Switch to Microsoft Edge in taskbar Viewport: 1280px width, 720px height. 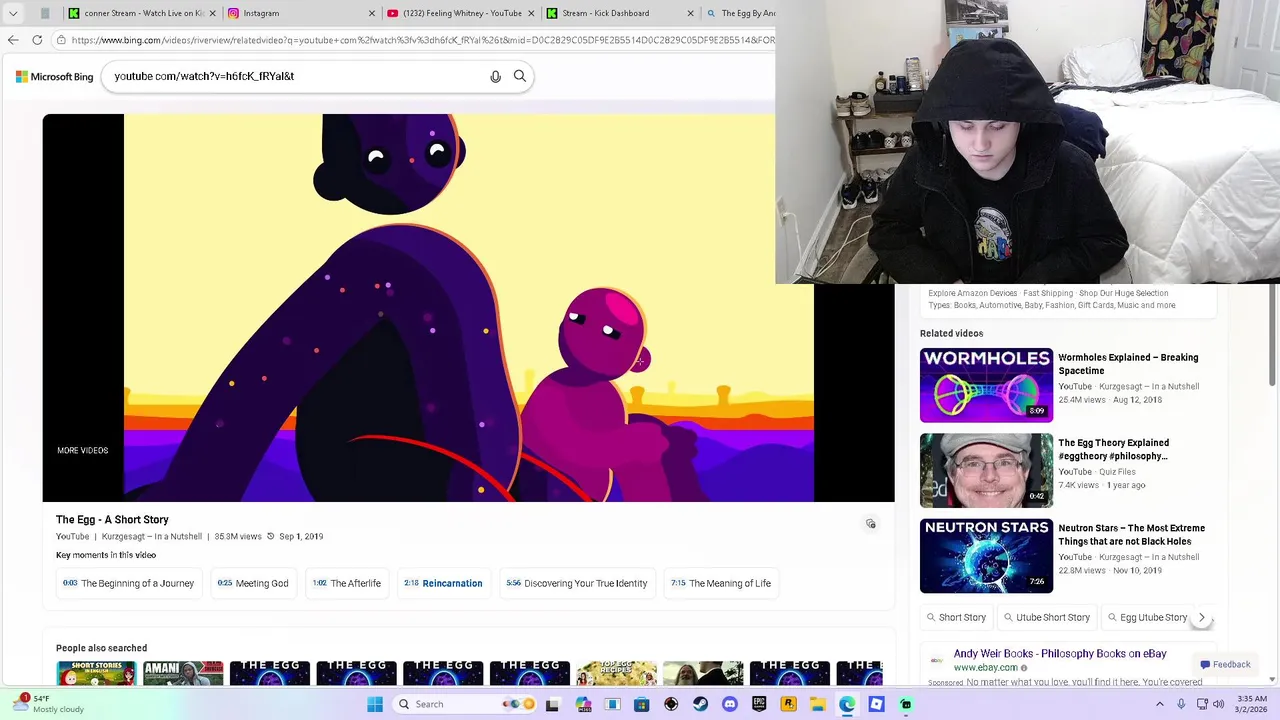click(847, 704)
